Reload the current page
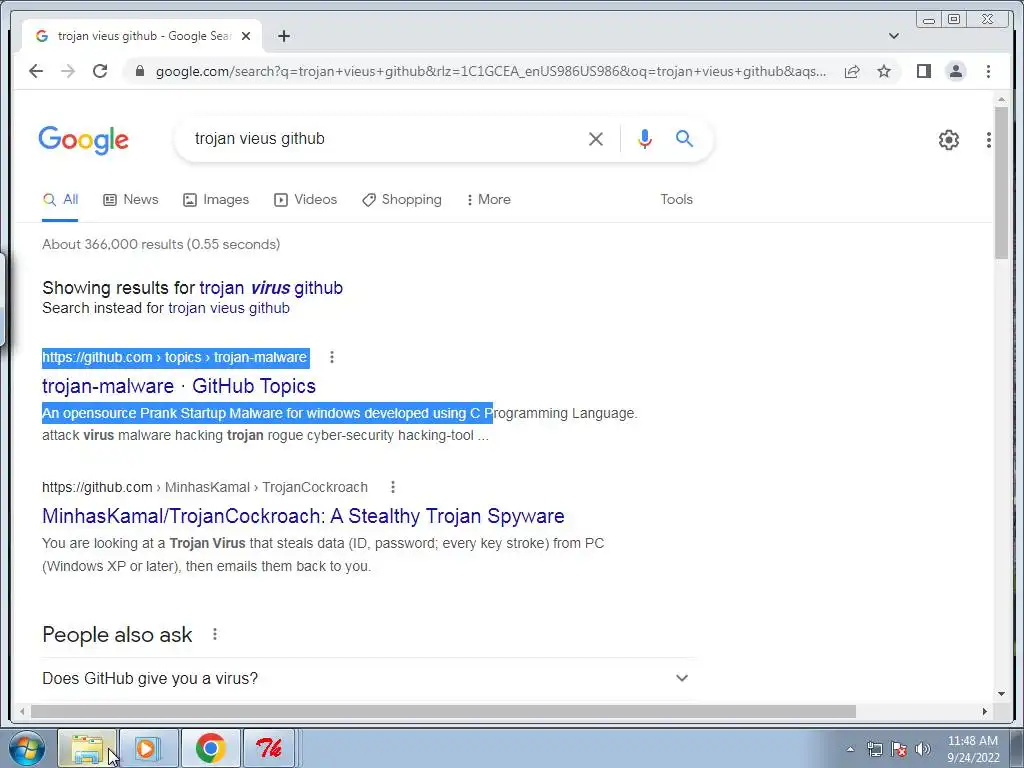This screenshot has width=1024, height=768. 100,71
